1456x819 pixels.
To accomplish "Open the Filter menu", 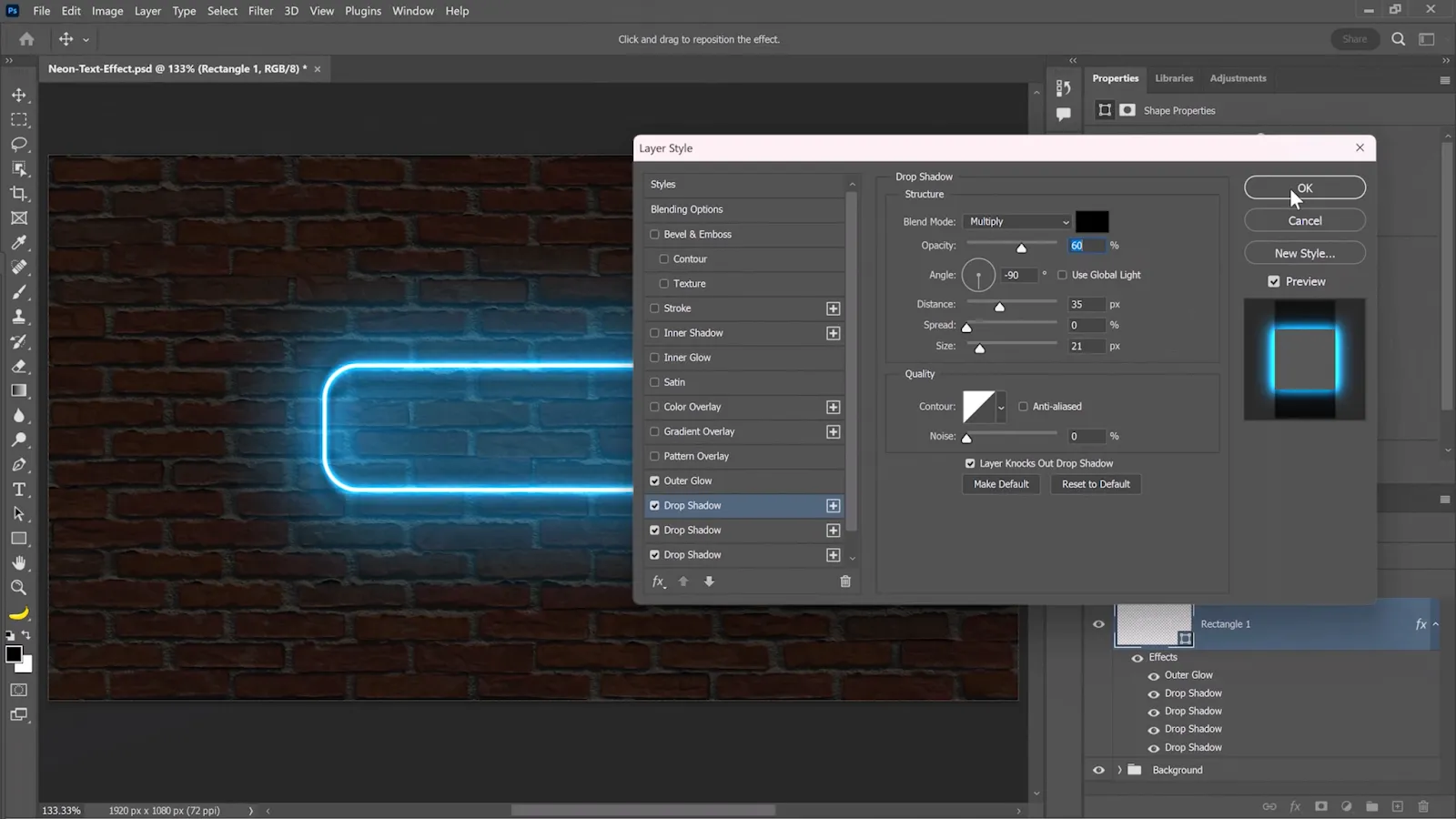I will [260, 11].
